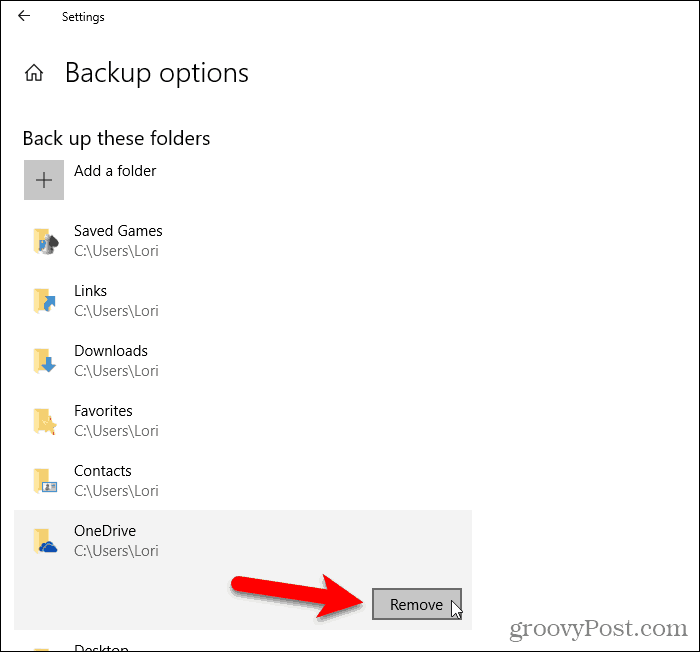Click the Backup options page title
This screenshot has height=652, width=700.
click(157, 73)
